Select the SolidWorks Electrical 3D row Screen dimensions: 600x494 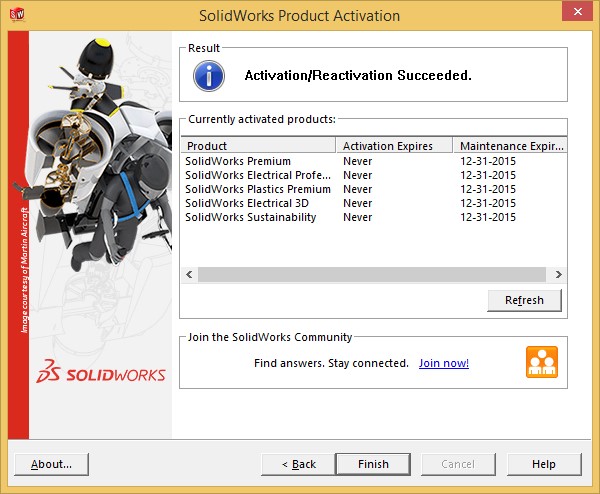[x=374, y=203]
